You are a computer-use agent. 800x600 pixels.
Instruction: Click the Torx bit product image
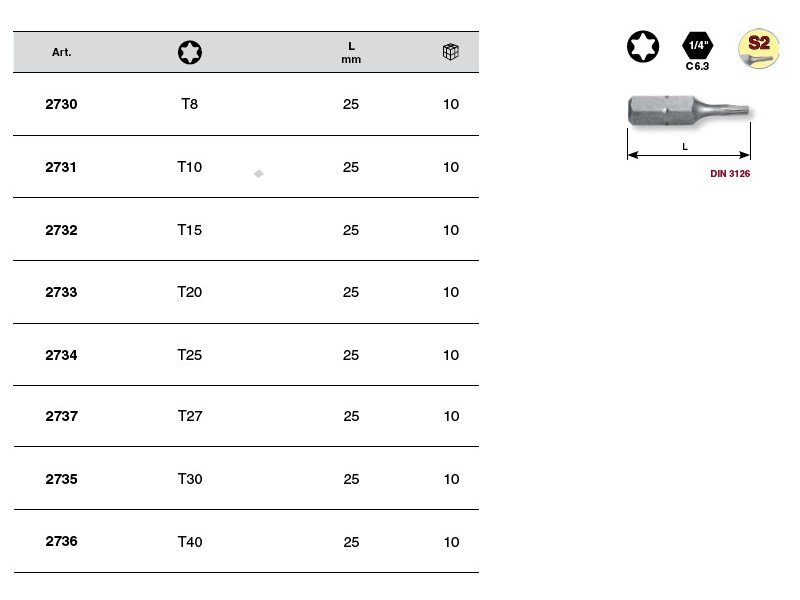click(688, 111)
